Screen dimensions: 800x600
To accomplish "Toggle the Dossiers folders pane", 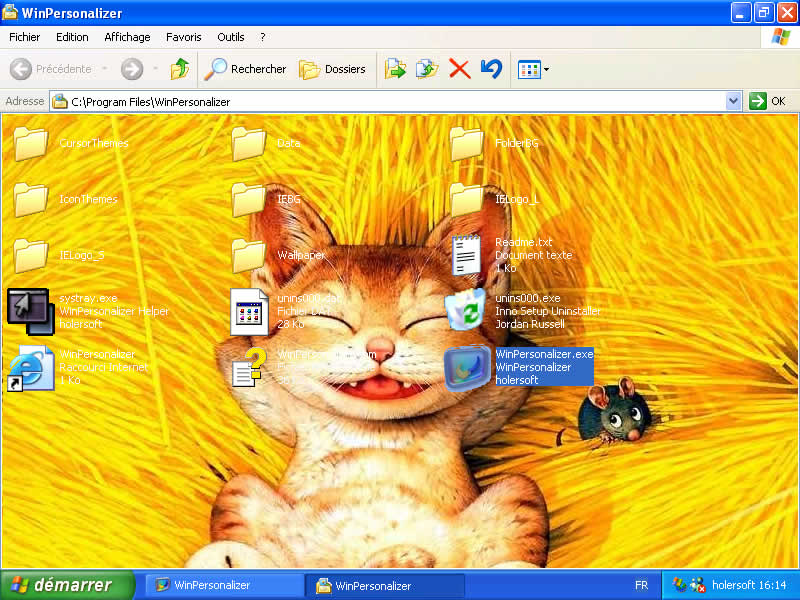I will point(333,69).
